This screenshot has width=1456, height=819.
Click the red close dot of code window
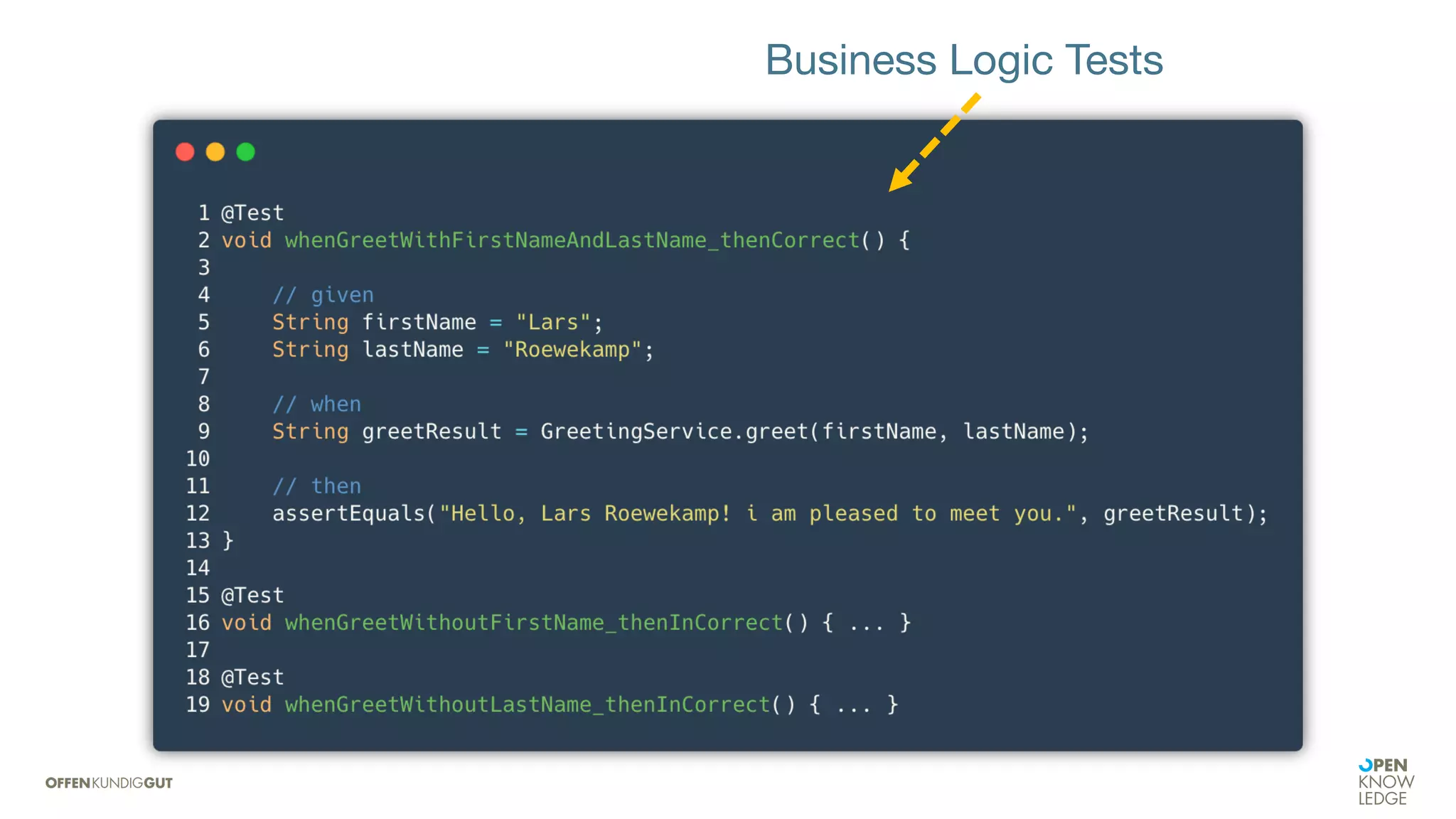(x=185, y=152)
